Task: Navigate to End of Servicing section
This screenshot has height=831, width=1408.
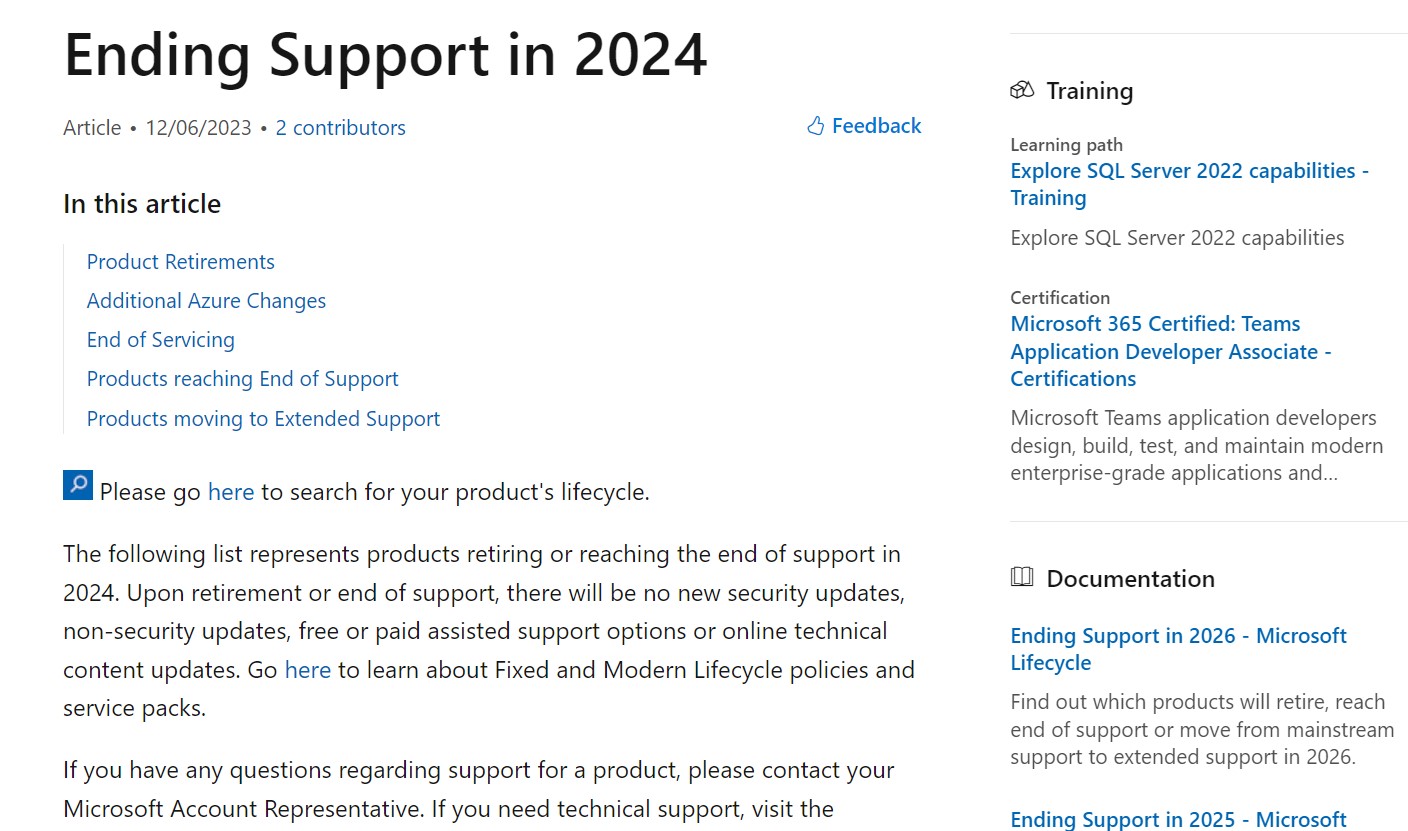Action: coord(160,340)
